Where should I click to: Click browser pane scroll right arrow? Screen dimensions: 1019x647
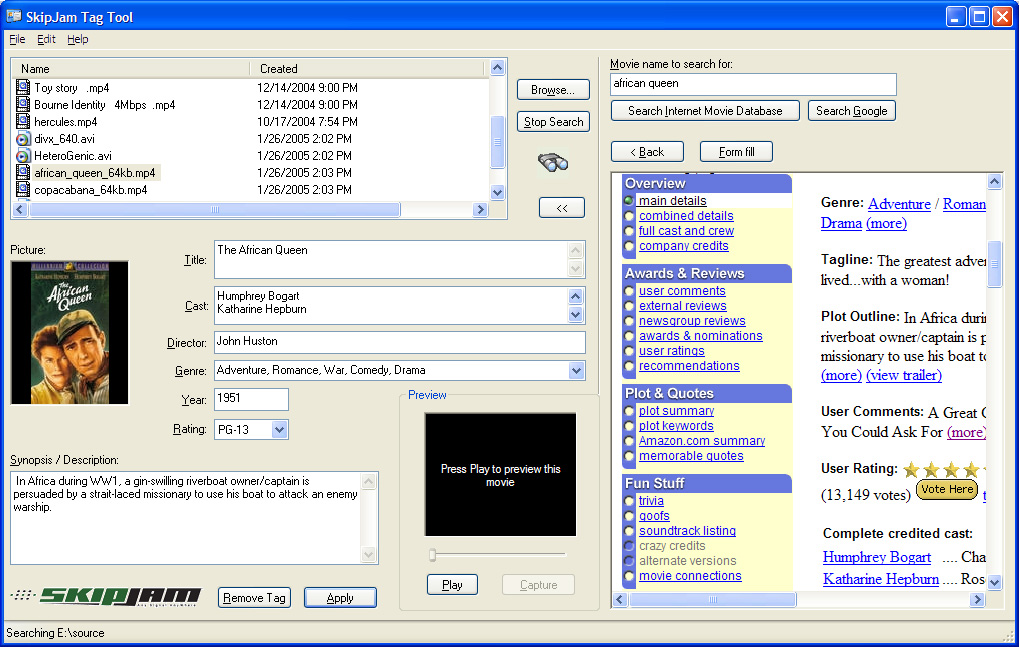coord(977,600)
